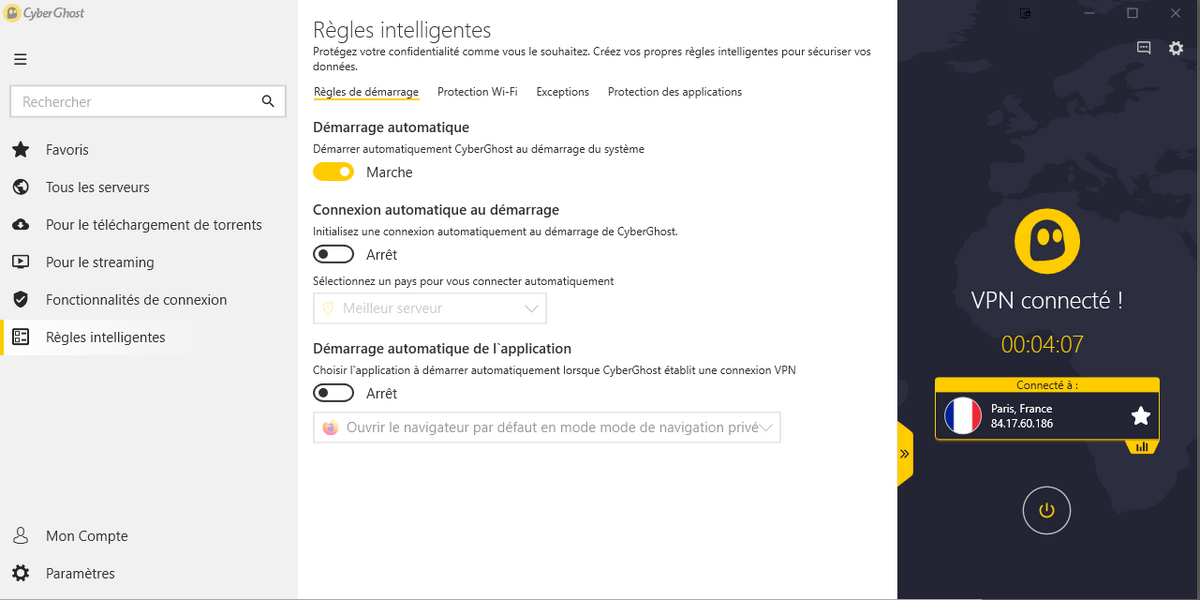Click the torrent download cloud icon
Screen dimensions: 1200x600
[x=20, y=225]
